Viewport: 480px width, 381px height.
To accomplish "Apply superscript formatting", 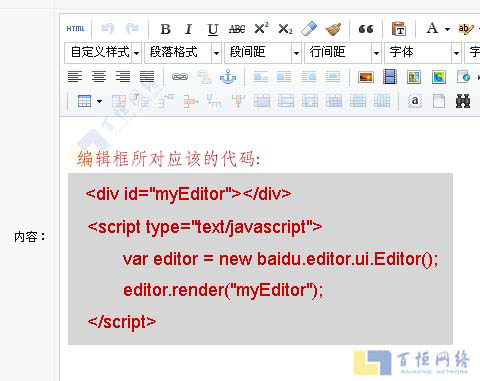I will (261, 29).
